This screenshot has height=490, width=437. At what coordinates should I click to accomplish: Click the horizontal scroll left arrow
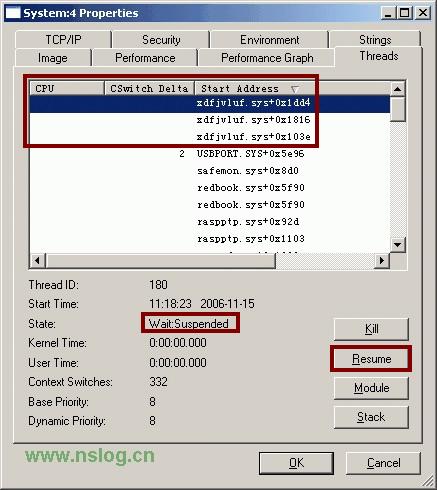coord(38,260)
